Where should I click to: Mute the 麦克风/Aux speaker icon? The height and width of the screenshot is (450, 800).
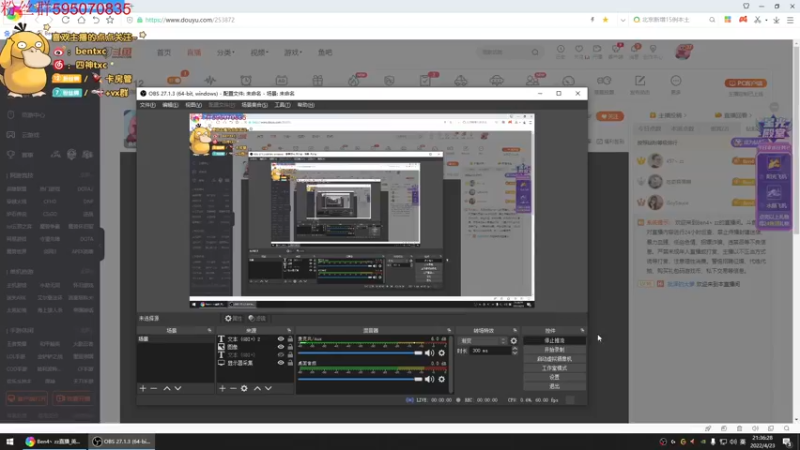coord(430,353)
